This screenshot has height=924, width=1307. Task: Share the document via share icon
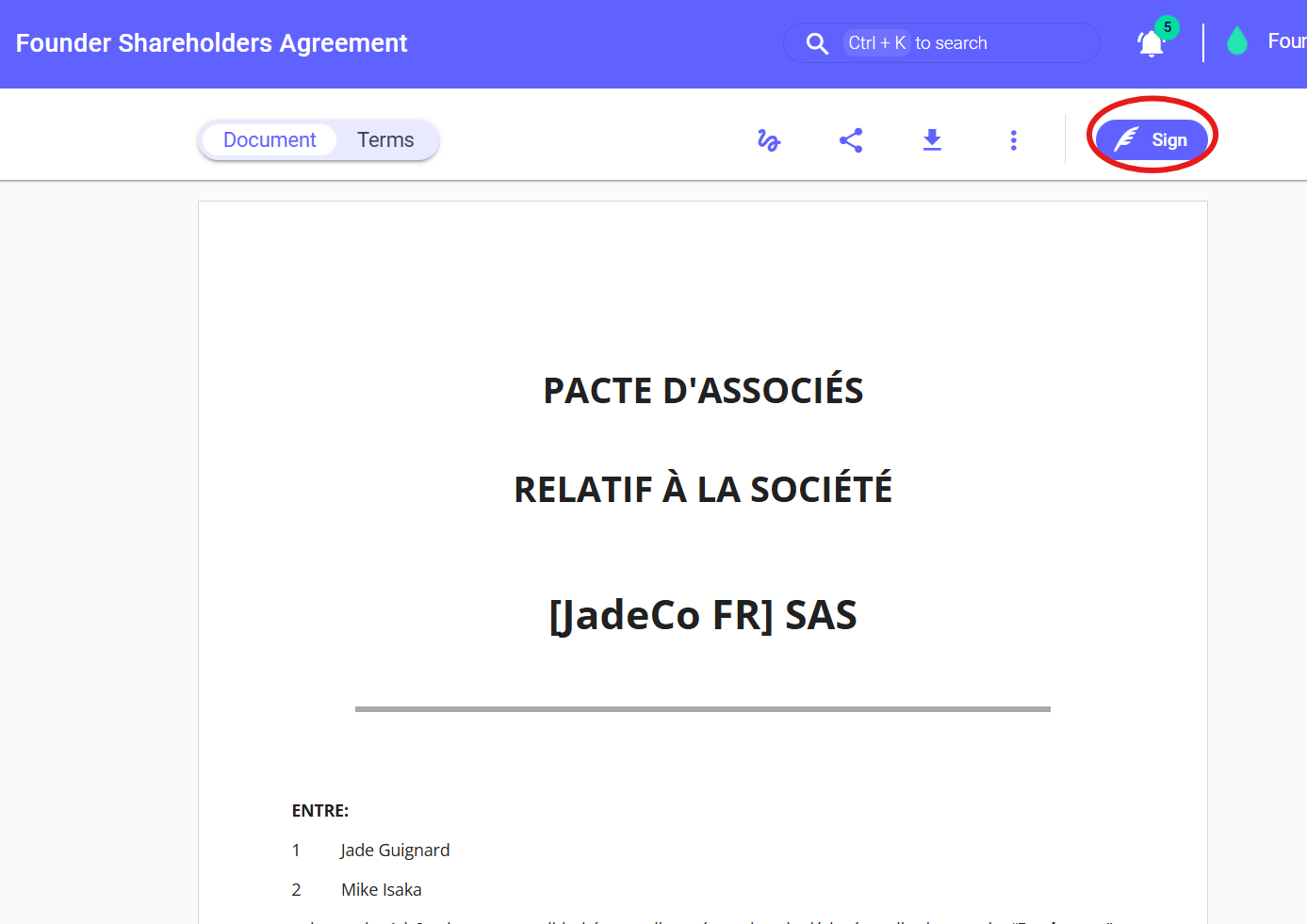(851, 140)
